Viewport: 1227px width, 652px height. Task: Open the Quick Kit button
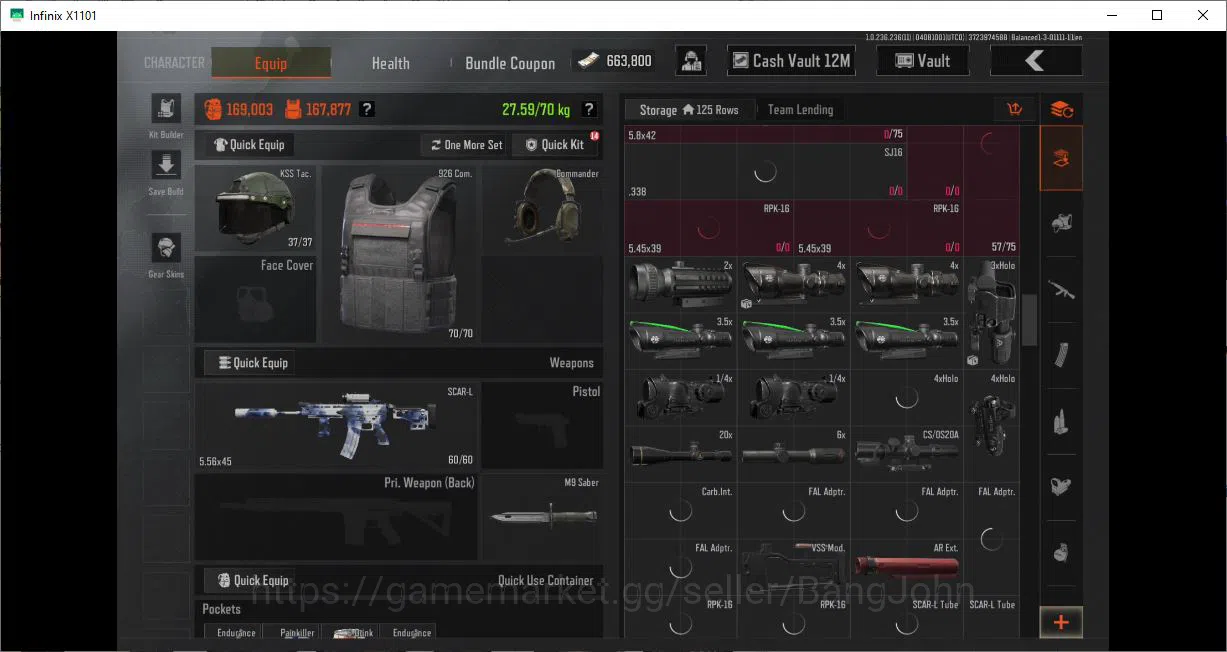(555, 145)
